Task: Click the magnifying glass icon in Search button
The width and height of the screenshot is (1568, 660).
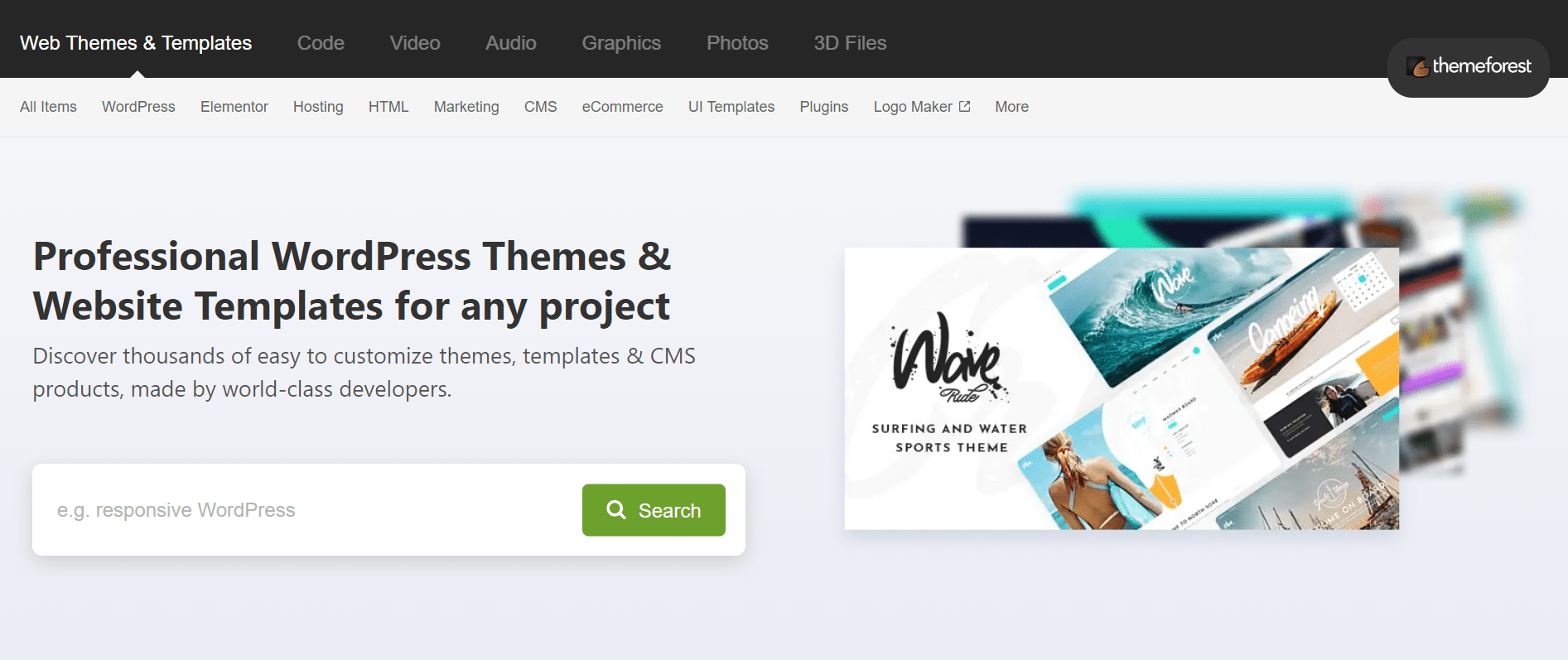Action: [x=615, y=510]
